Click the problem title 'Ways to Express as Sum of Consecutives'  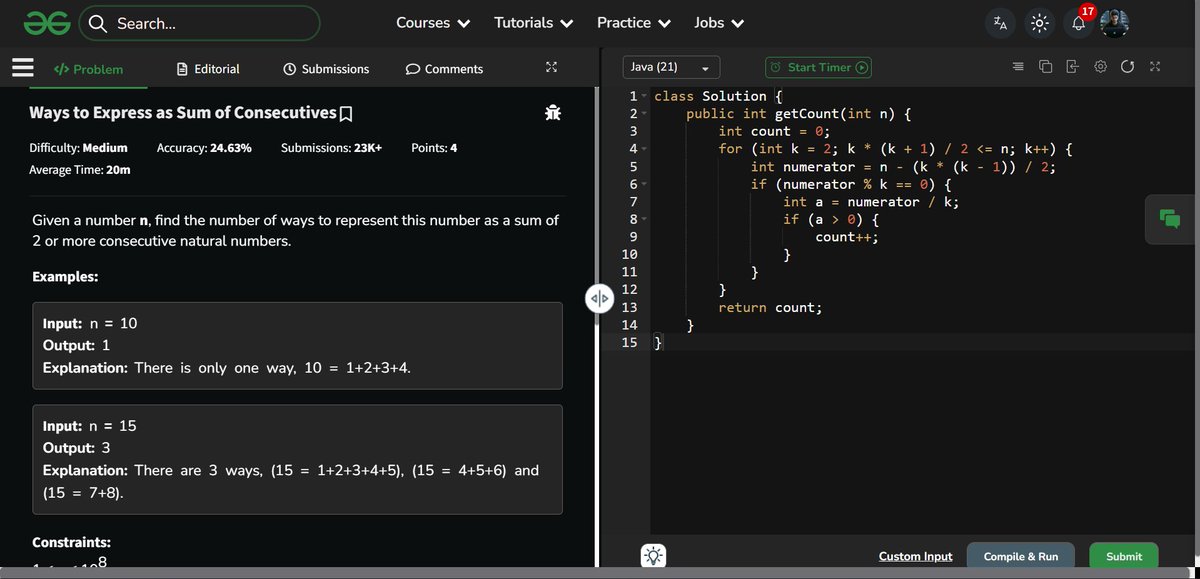click(x=183, y=113)
